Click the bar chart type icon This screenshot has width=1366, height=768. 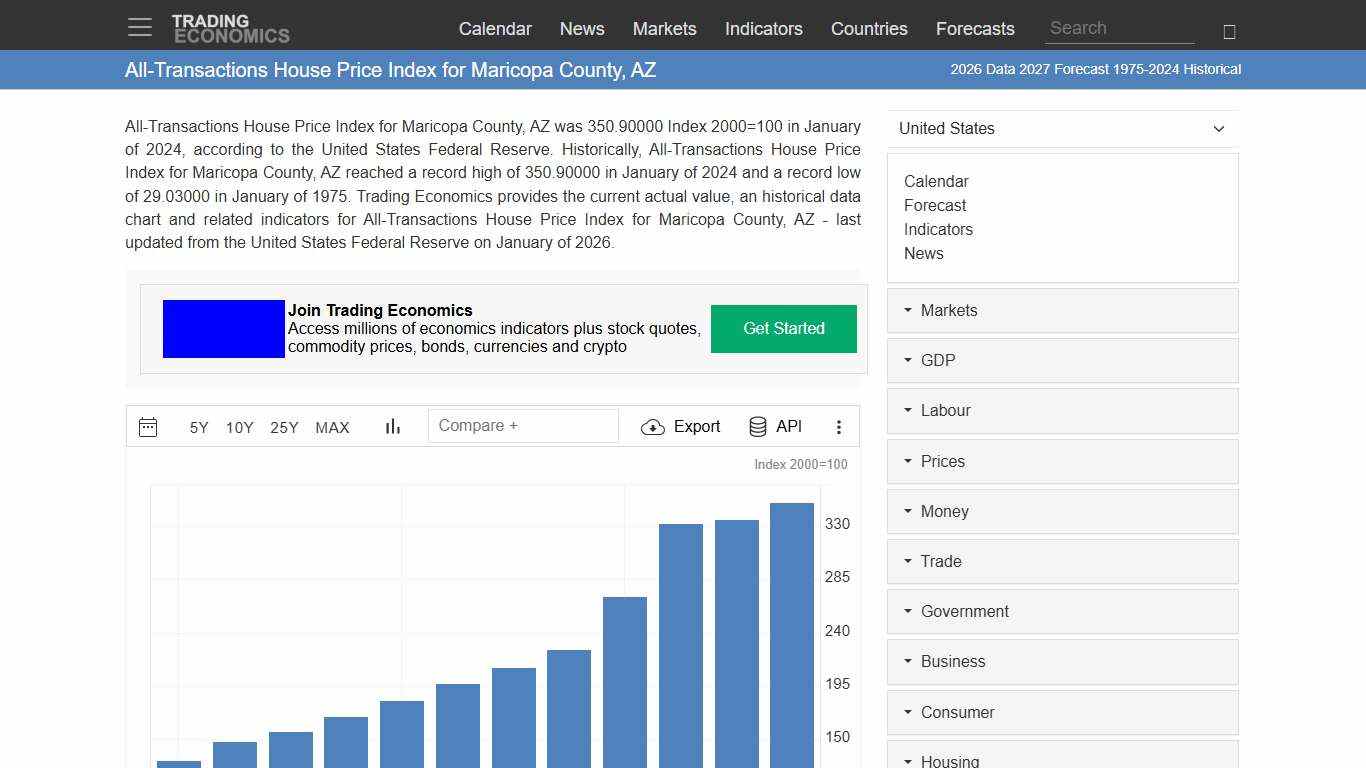point(392,426)
